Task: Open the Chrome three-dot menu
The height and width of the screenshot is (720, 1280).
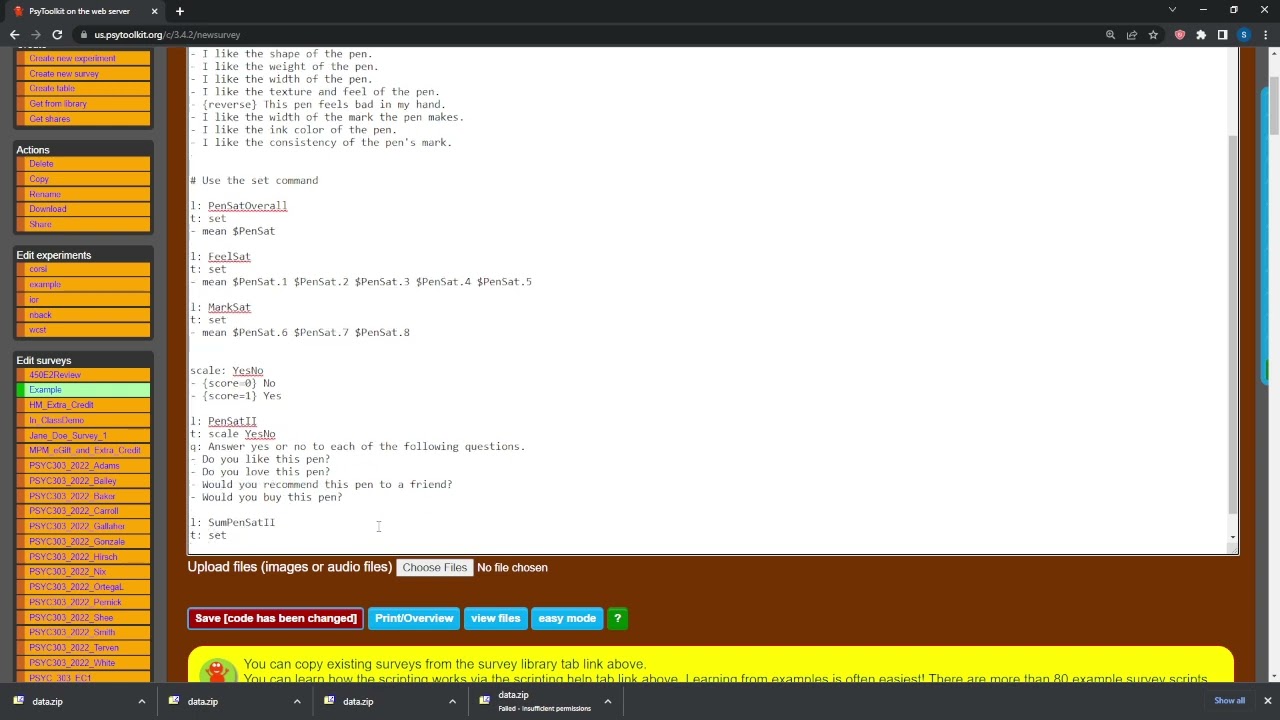Action: coord(1265,35)
